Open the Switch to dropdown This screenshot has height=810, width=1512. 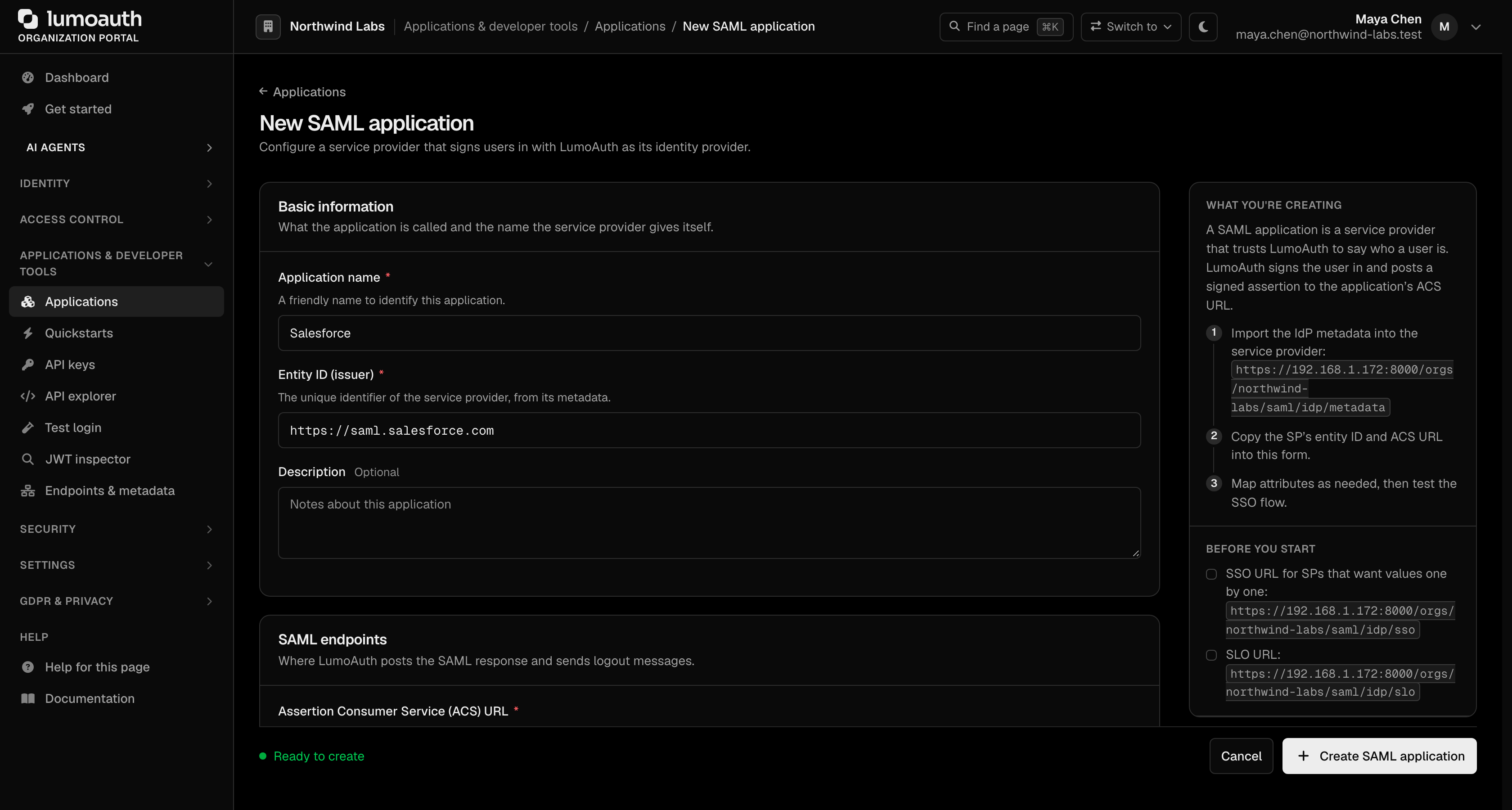[1130, 27]
